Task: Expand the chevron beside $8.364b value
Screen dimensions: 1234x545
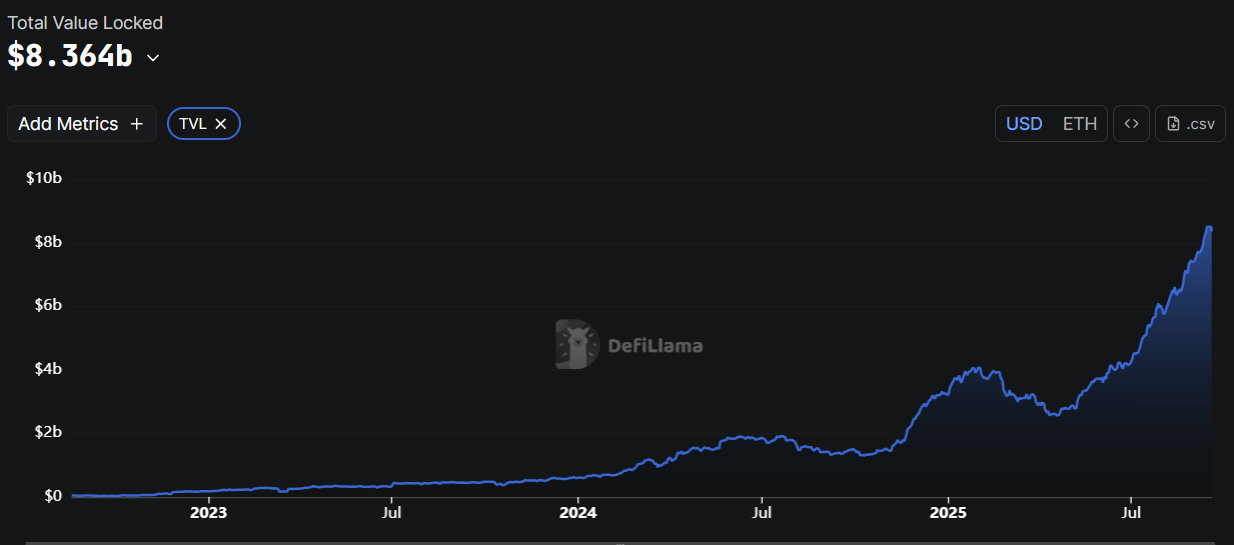Action: coord(153,58)
